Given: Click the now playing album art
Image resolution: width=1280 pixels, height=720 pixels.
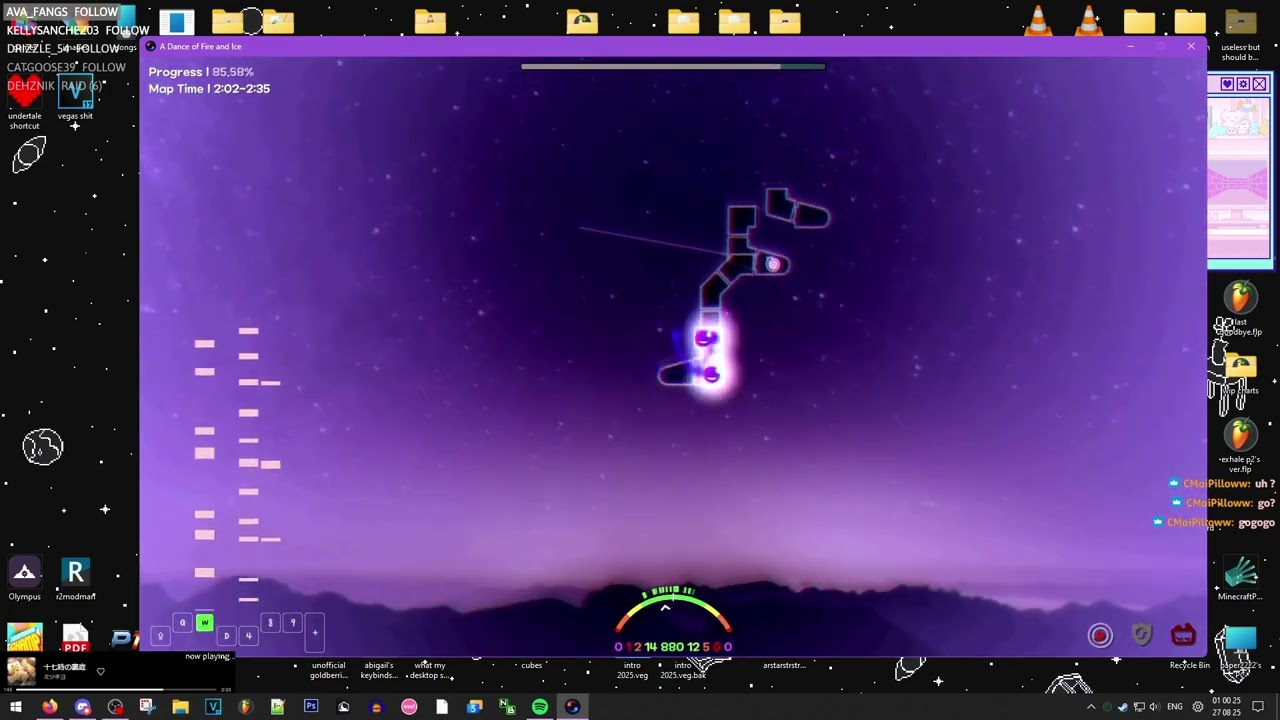Looking at the screenshot, I should click(22, 671).
